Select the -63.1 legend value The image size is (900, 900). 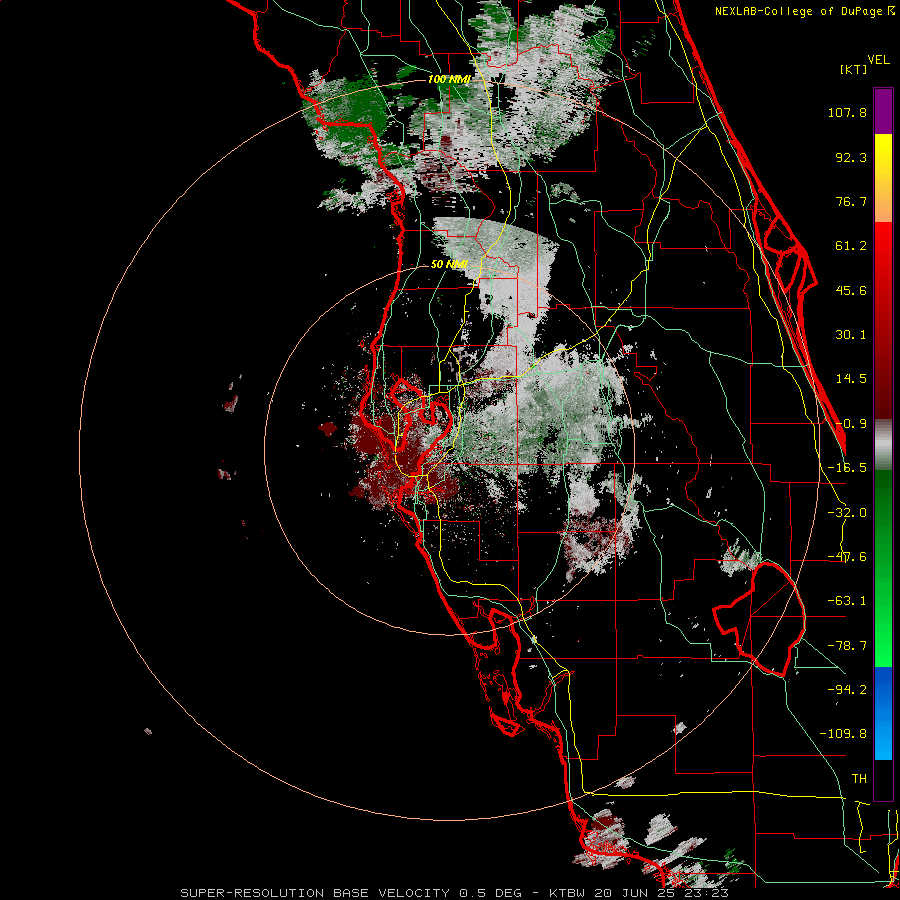point(847,601)
